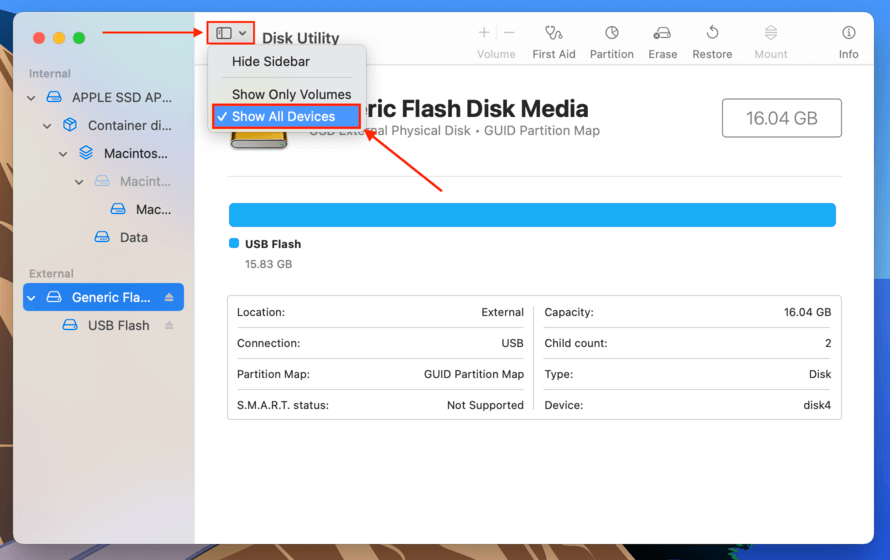This screenshot has height=560, width=890.
Task: Select the Generic Fla... external disk
Action: (103, 297)
